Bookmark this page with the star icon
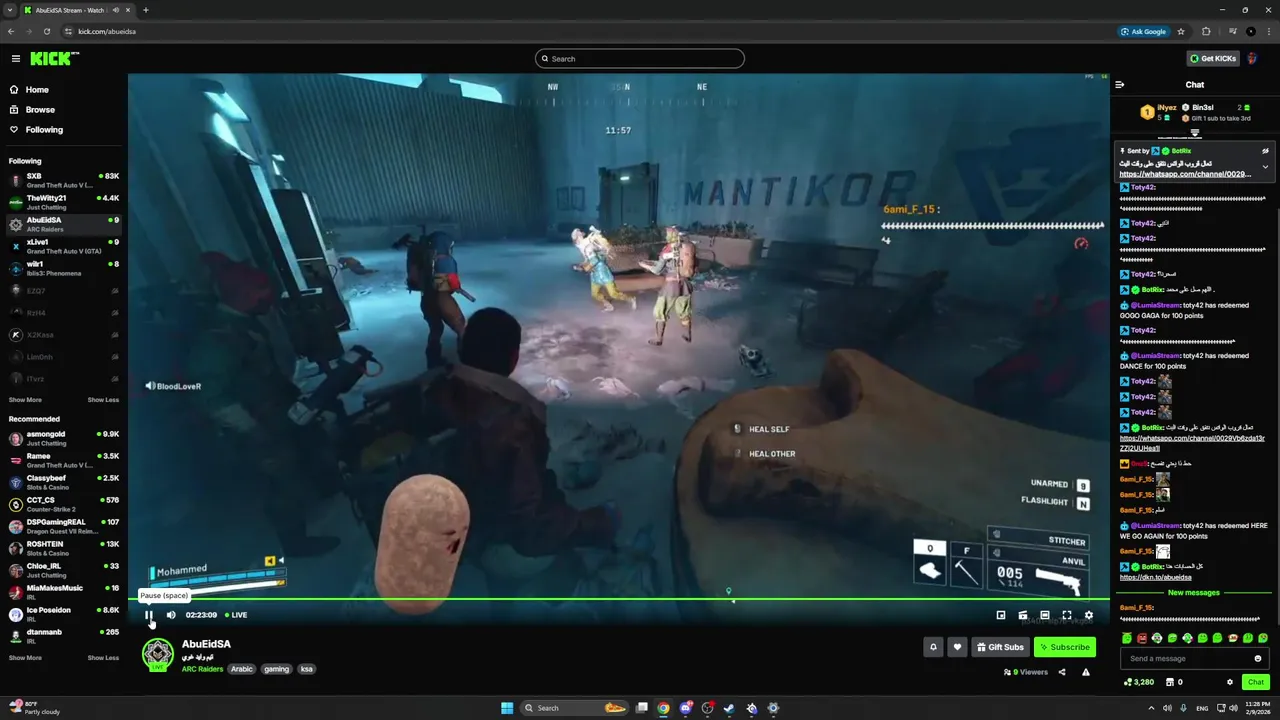The image size is (1280, 720). pos(1181,31)
